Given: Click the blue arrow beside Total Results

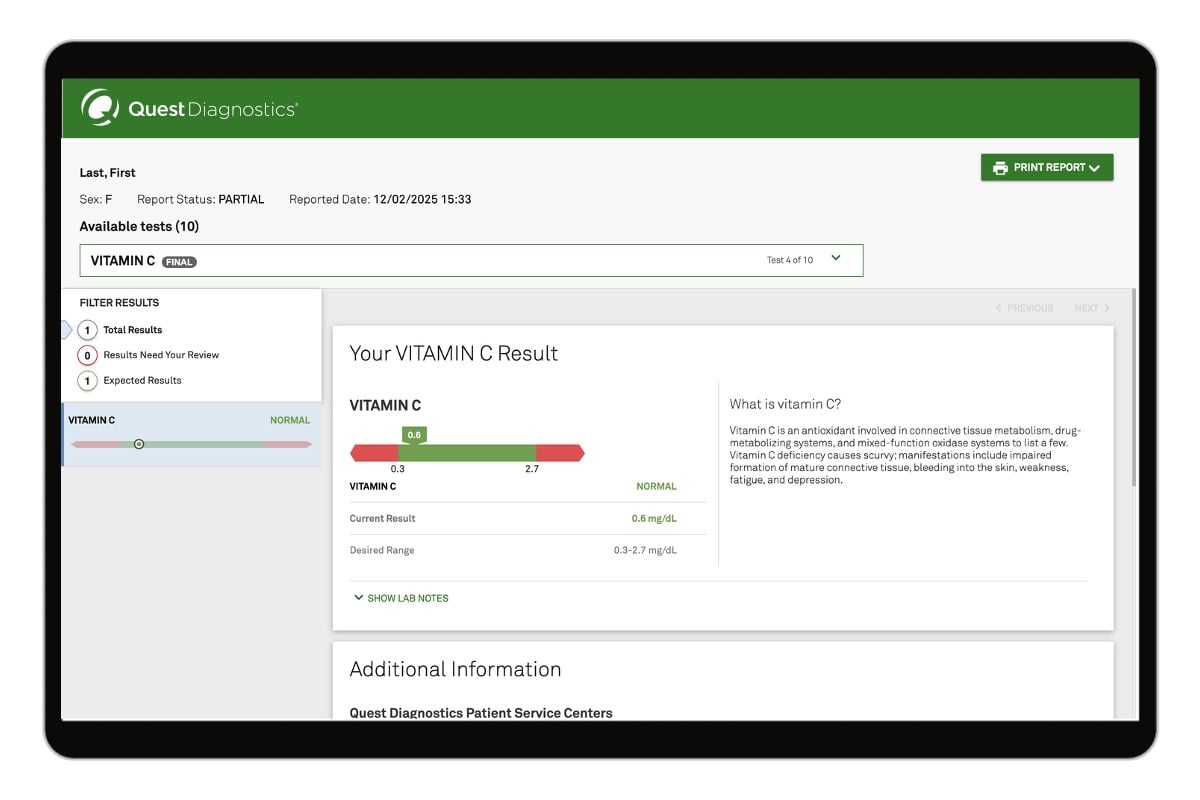Looking at the screenshot, I should pyautogui.click(x=67, y=330).
